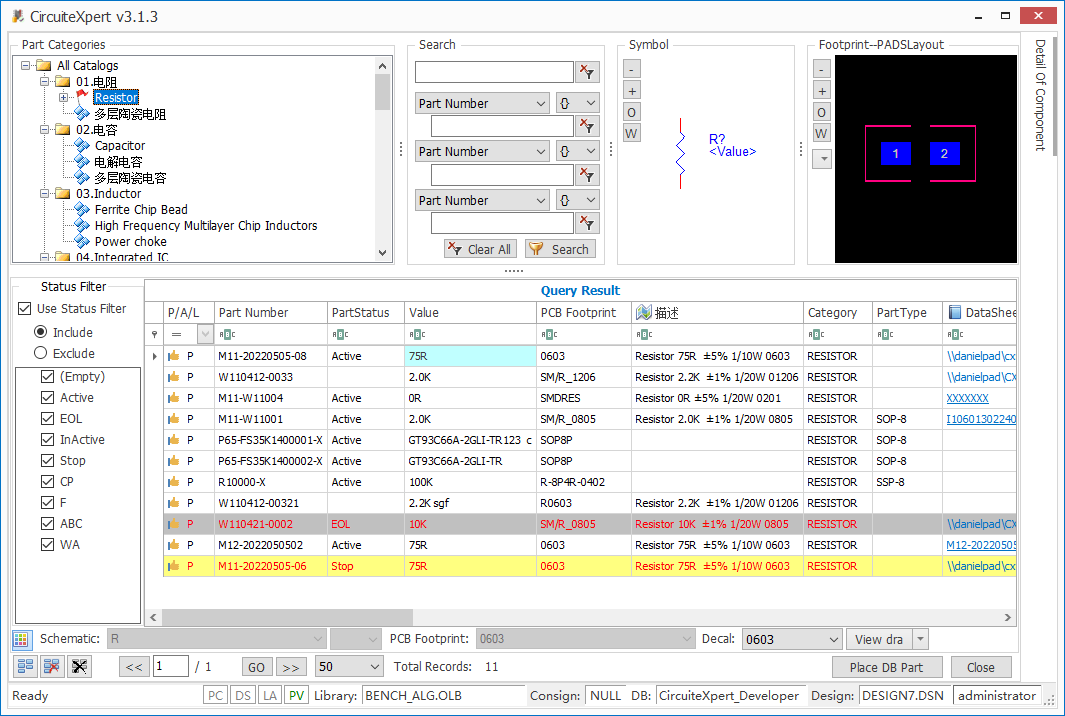Image resolution: width=1065 pixels, height=716 pixels.
Task: Select row with part W110421-0002
Action: (x=590, y=524)
